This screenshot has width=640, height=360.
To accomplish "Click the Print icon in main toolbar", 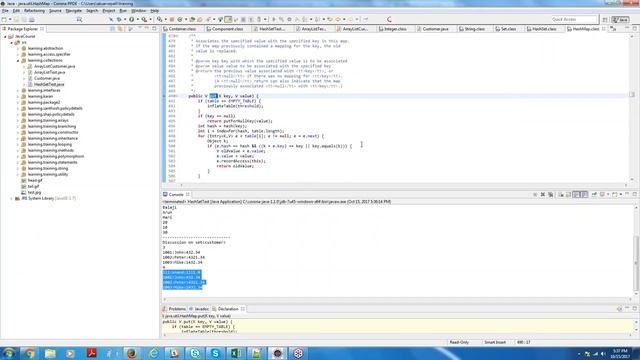I will pyautogui.click(x=32, y=19).
